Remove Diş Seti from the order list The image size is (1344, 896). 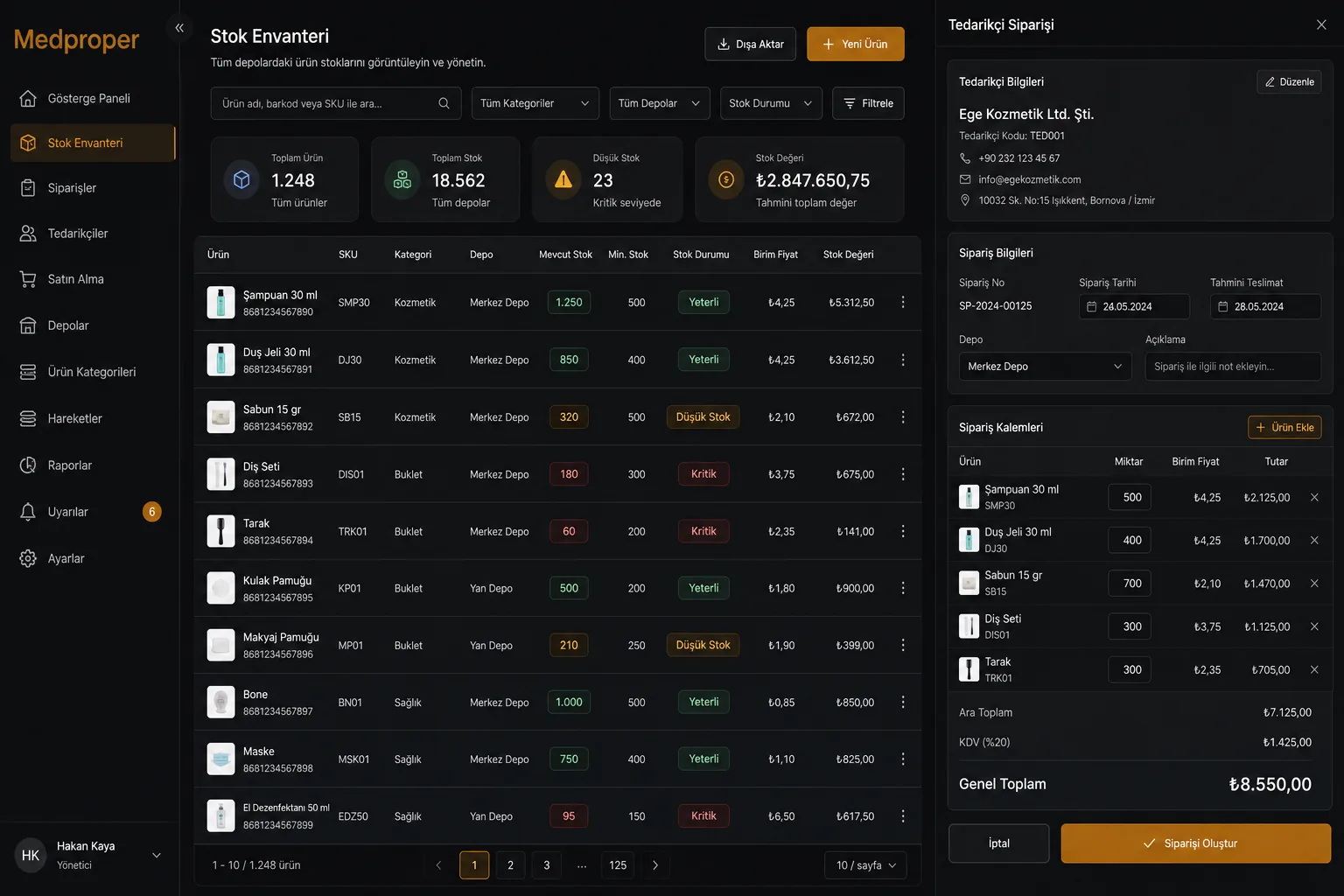(1314, 626)
